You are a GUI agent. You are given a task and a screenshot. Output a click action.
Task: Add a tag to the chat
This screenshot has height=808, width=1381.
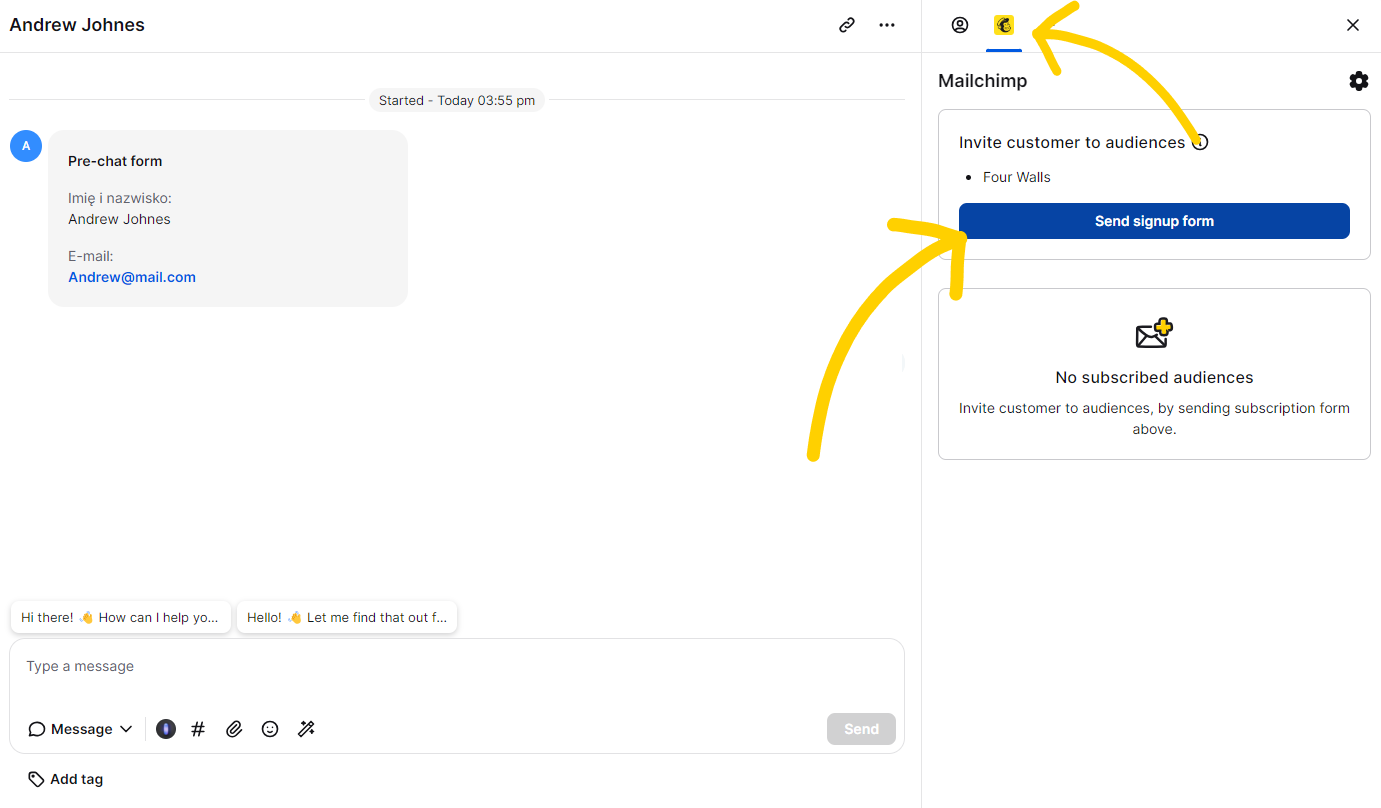66,779
